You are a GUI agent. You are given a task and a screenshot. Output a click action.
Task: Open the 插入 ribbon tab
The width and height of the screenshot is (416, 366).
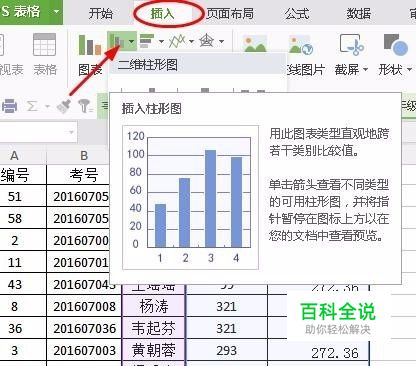tap(162, 13)
